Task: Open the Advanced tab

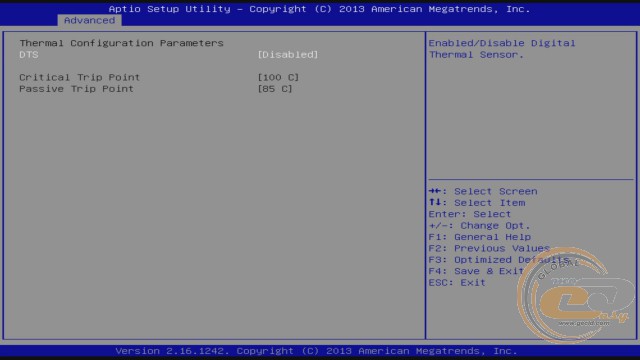Action: 89,20
